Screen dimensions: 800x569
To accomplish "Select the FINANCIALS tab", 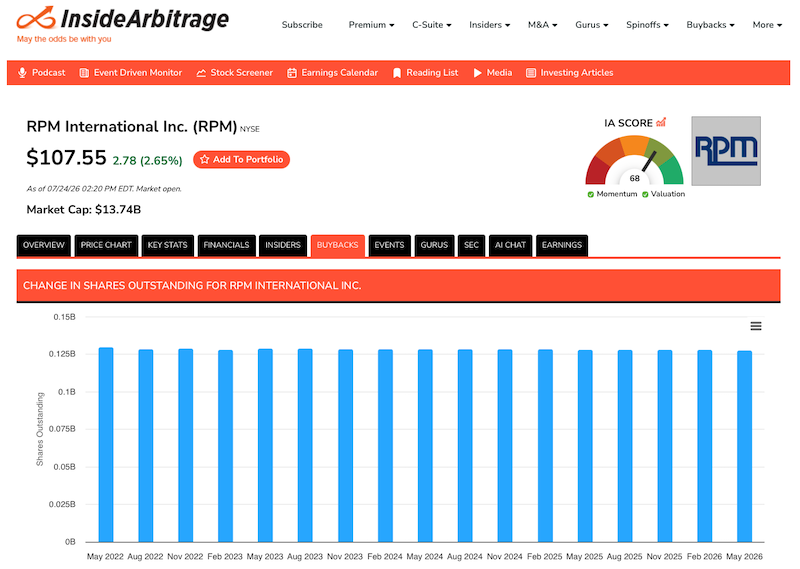I will [x=227, y=245].
